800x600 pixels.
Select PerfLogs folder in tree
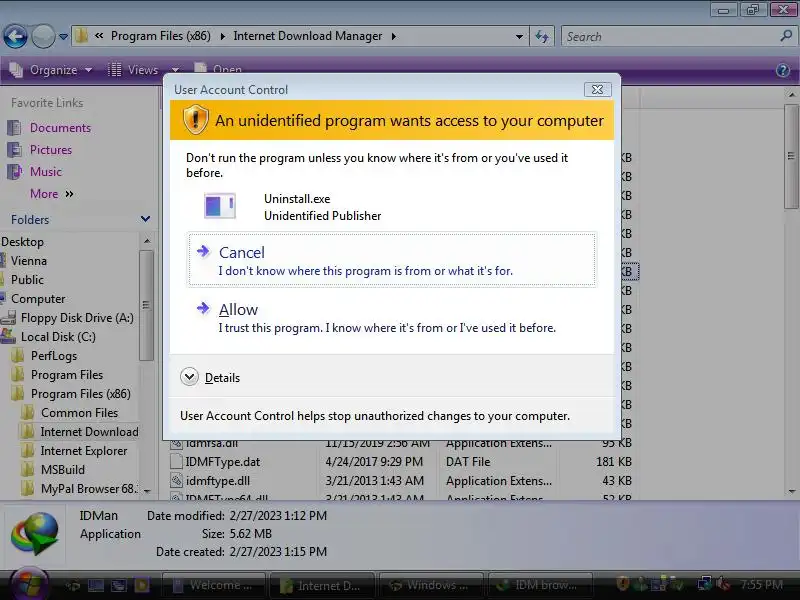[x=54, y=356]
